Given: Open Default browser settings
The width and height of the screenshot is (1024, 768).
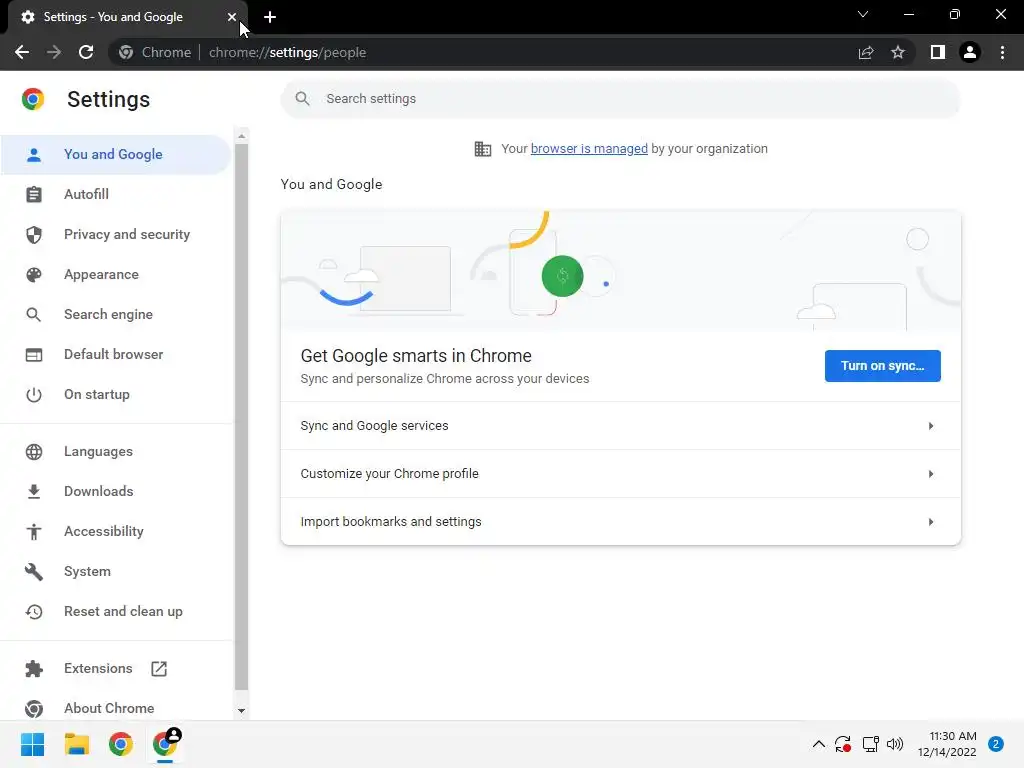Looking at the screenshot, I should tap(116, 355).
